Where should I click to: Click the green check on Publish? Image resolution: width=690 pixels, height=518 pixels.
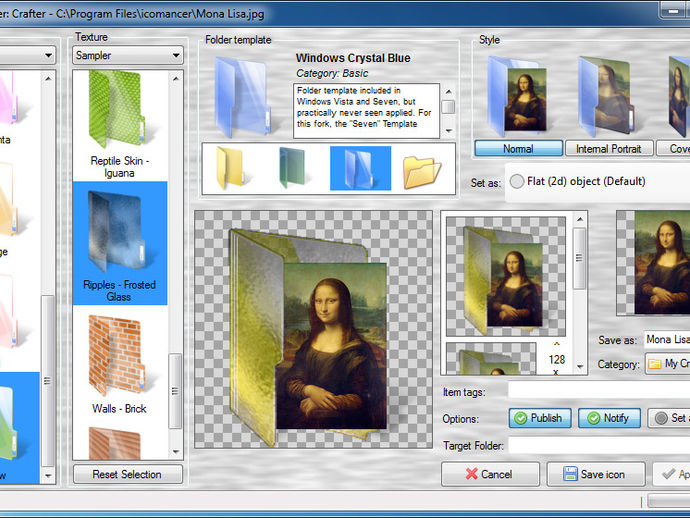coord(521,418)
